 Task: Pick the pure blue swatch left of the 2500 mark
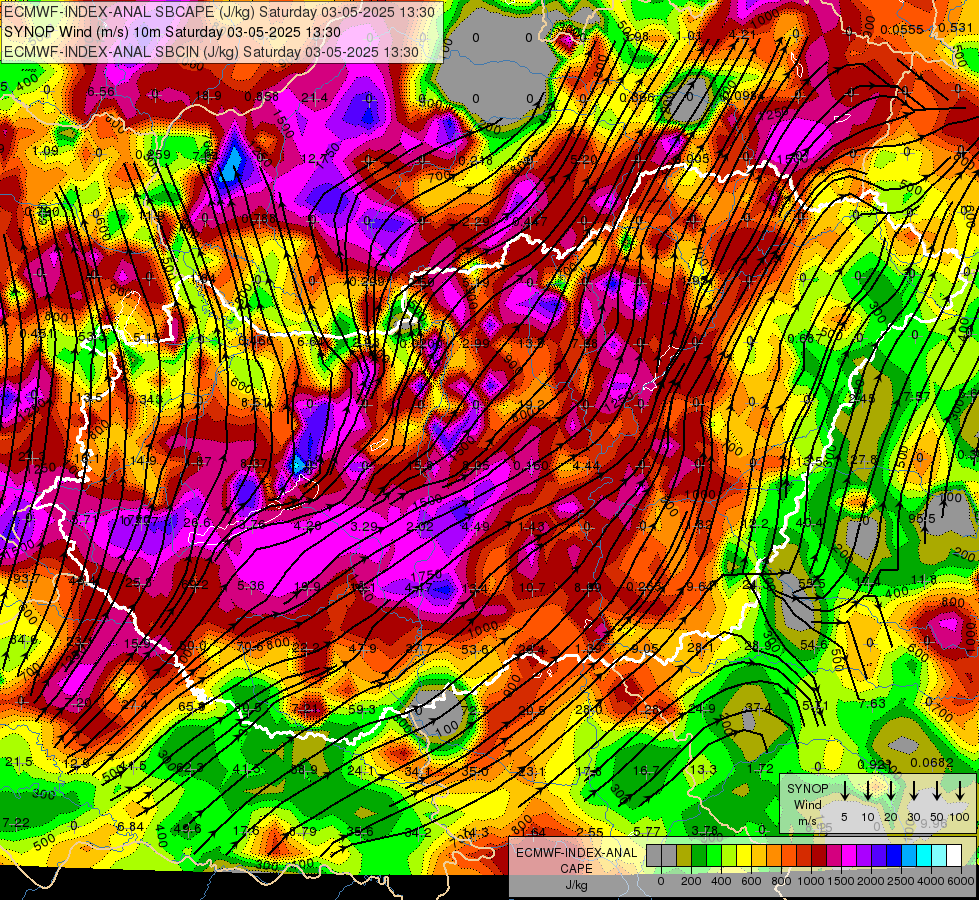click(894, 855)
